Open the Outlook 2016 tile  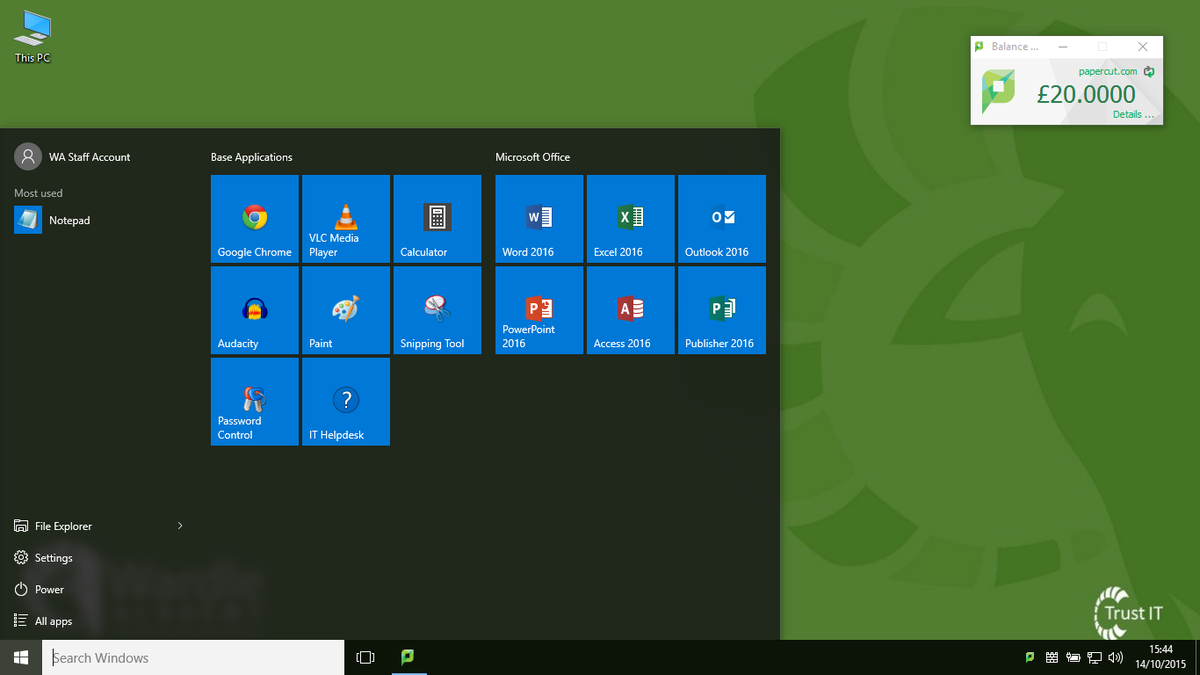coord(722,219)
